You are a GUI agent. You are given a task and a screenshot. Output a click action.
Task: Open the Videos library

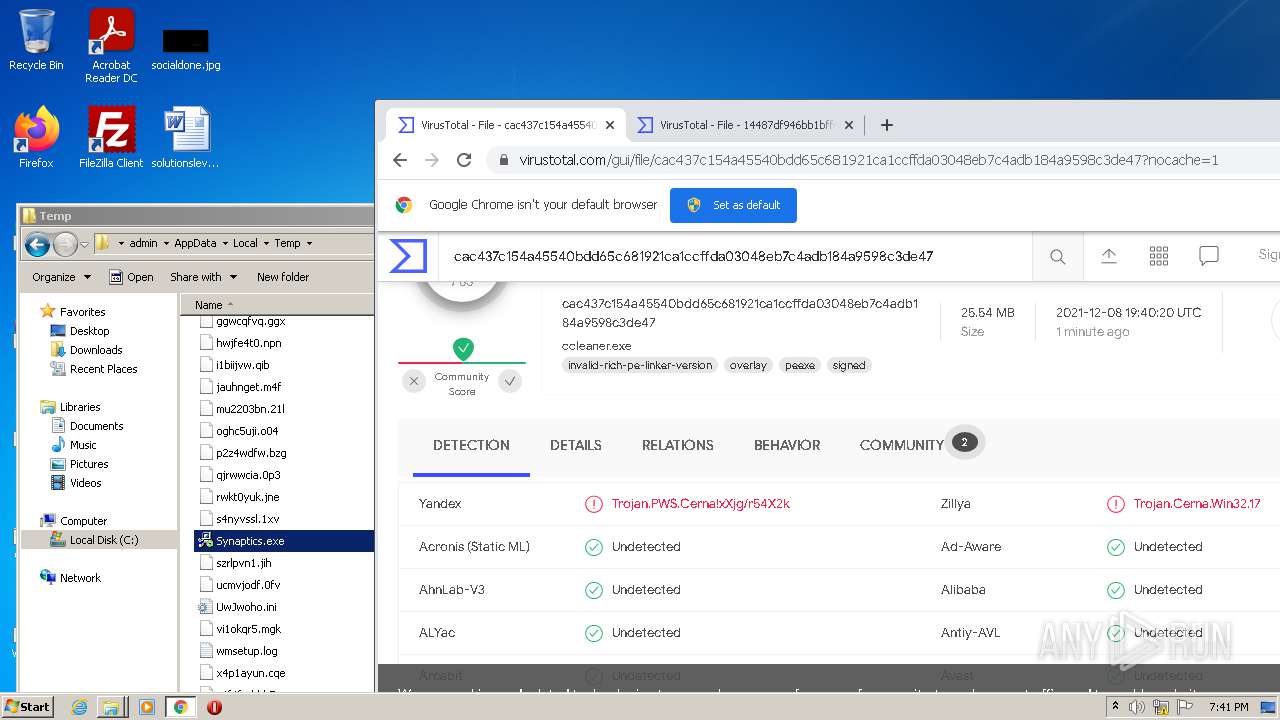[x=85, y=483]
